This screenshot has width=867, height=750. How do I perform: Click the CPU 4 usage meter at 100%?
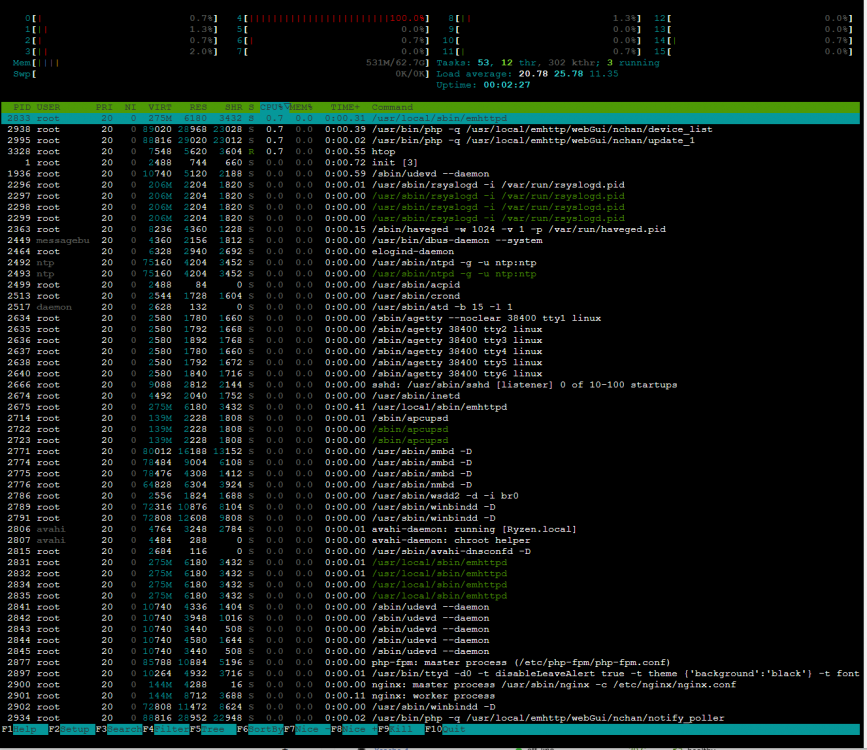pyautogui.click(x=333, y=18)
